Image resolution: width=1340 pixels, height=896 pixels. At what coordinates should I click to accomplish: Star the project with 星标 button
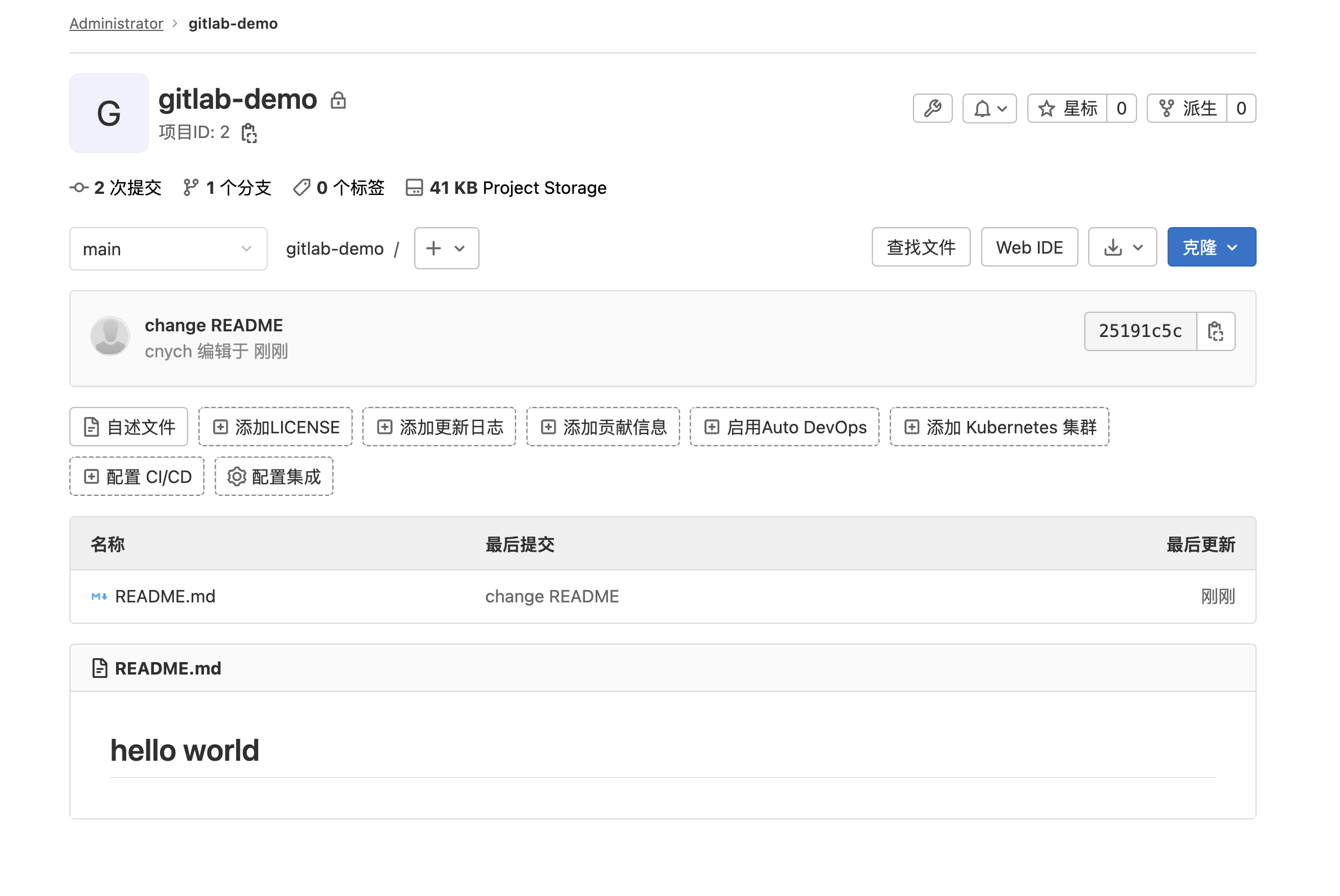coord(1067,108)
